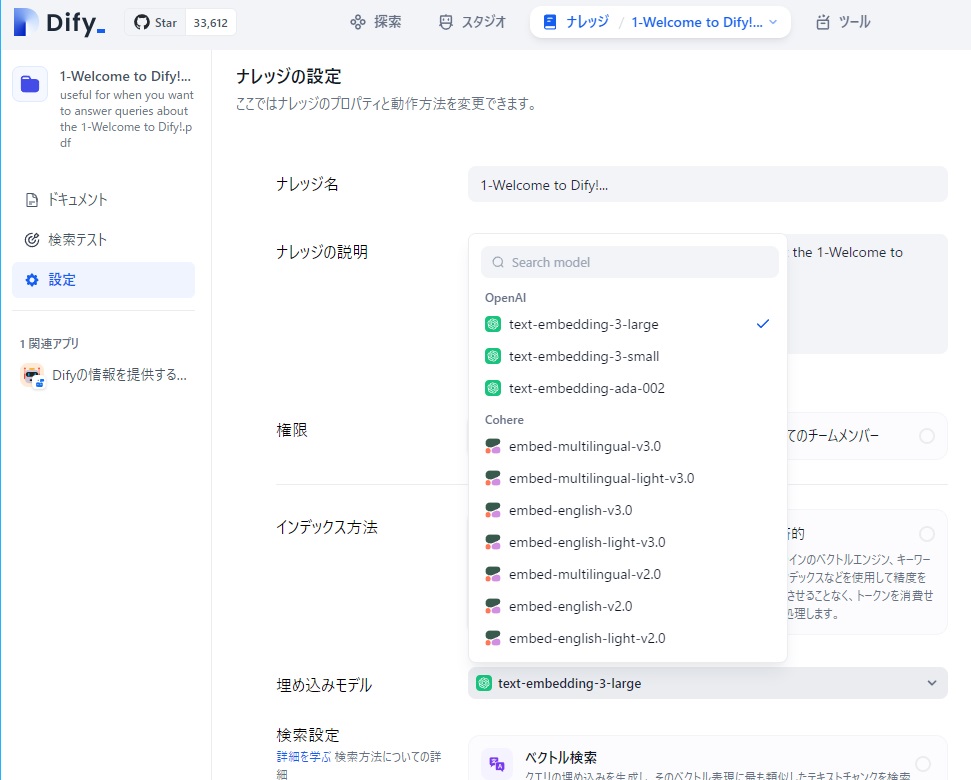Select the ベクトル検索 radio button

point(923,764)
